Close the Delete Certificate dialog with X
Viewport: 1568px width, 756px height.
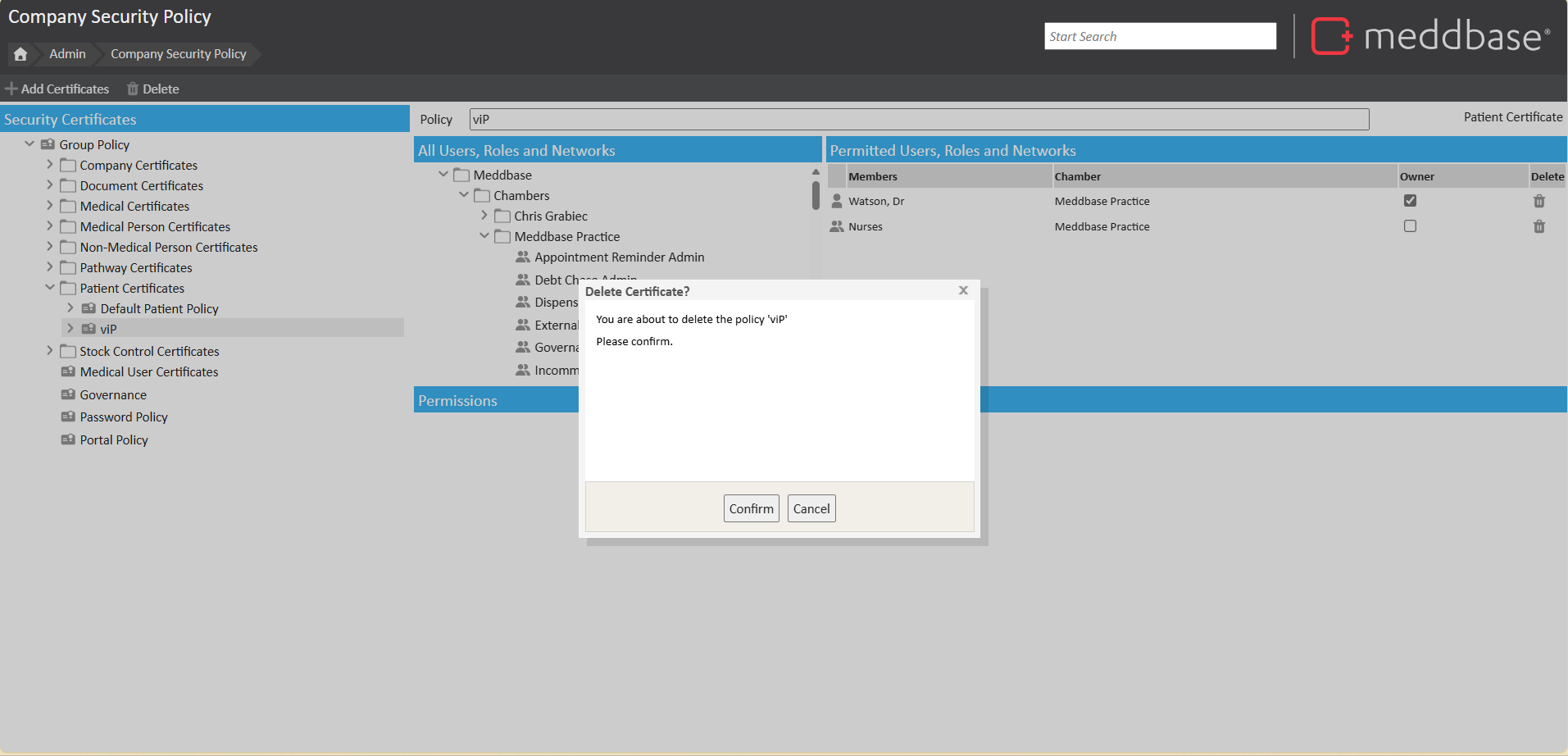[963, 290]
